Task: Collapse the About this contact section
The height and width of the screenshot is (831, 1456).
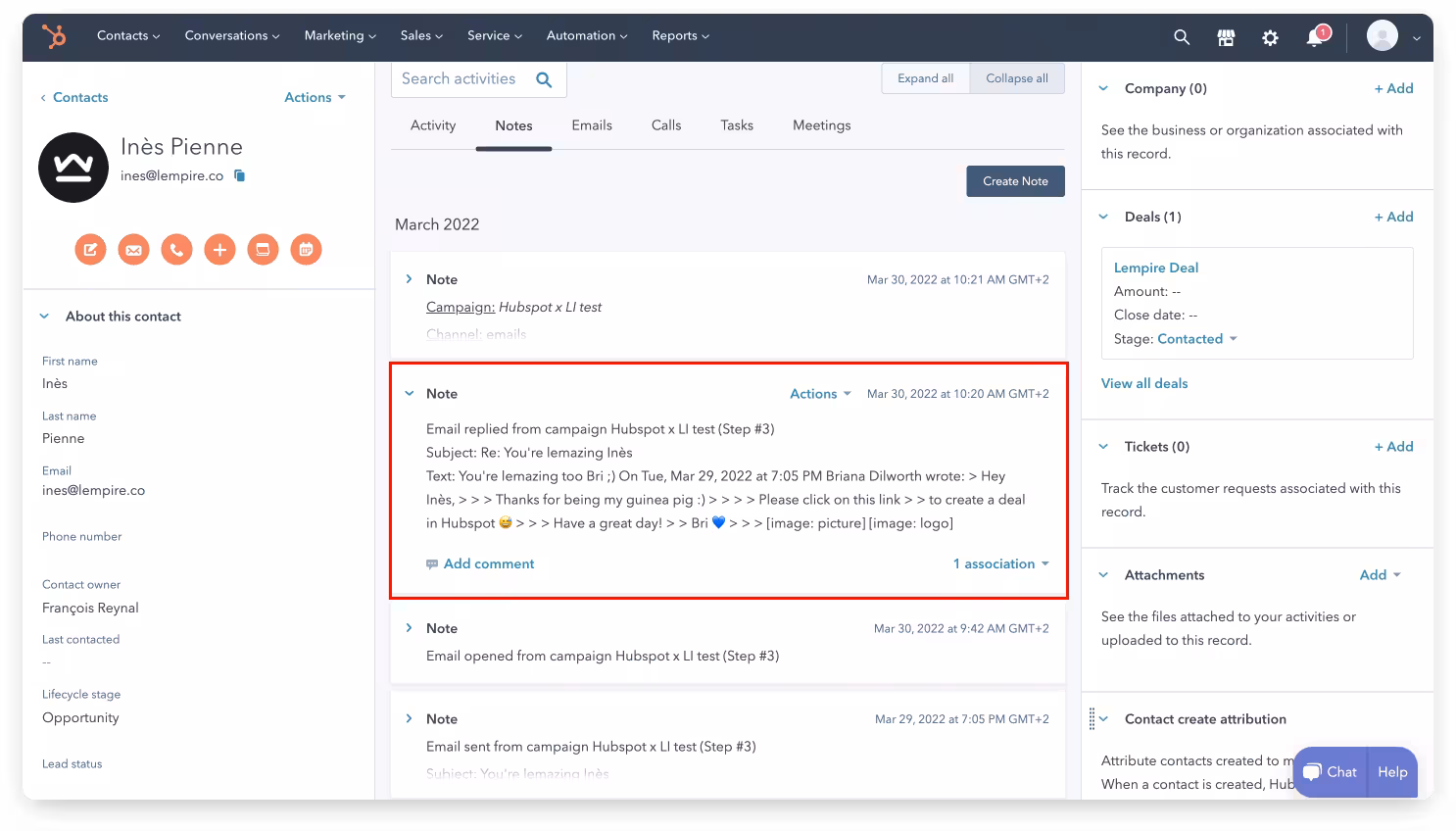Action: pos(44,317)
